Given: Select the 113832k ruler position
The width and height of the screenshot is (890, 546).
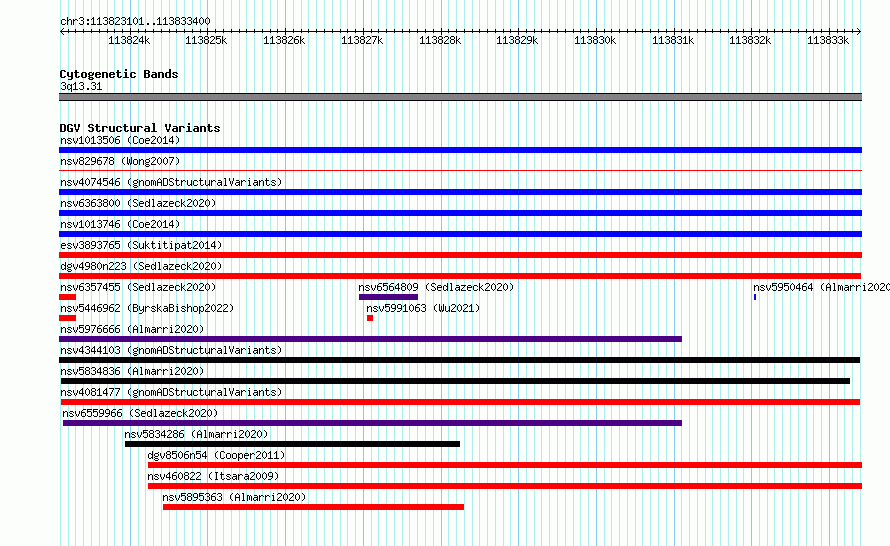Looking at the screenshot, I should 750,40.
